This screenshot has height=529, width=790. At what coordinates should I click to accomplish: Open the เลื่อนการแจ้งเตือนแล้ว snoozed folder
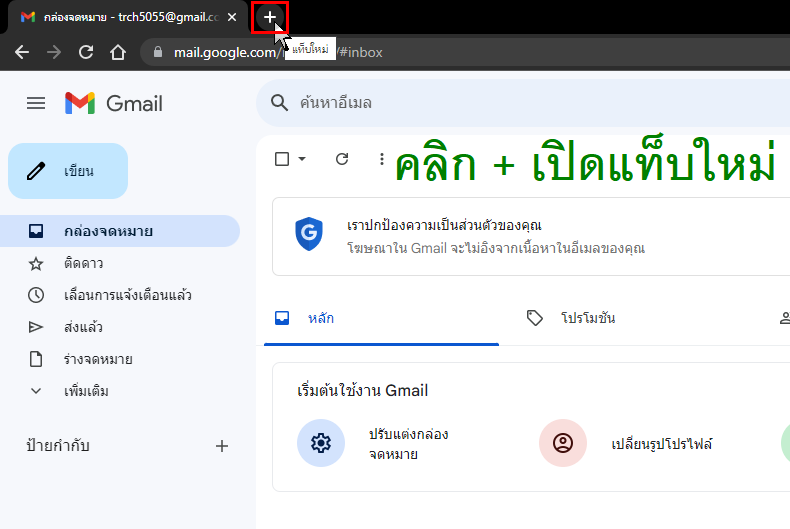[x=119, y=295]
